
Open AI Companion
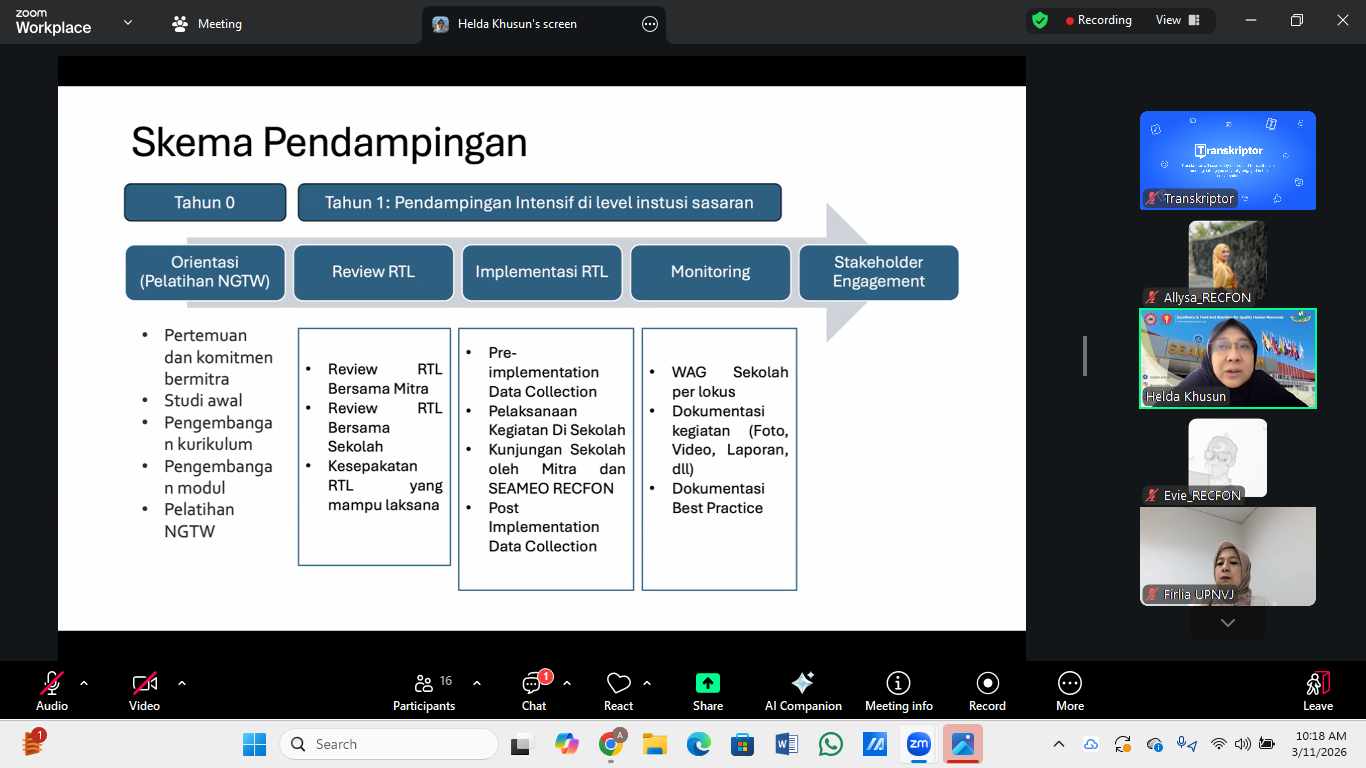coord(803,691)
